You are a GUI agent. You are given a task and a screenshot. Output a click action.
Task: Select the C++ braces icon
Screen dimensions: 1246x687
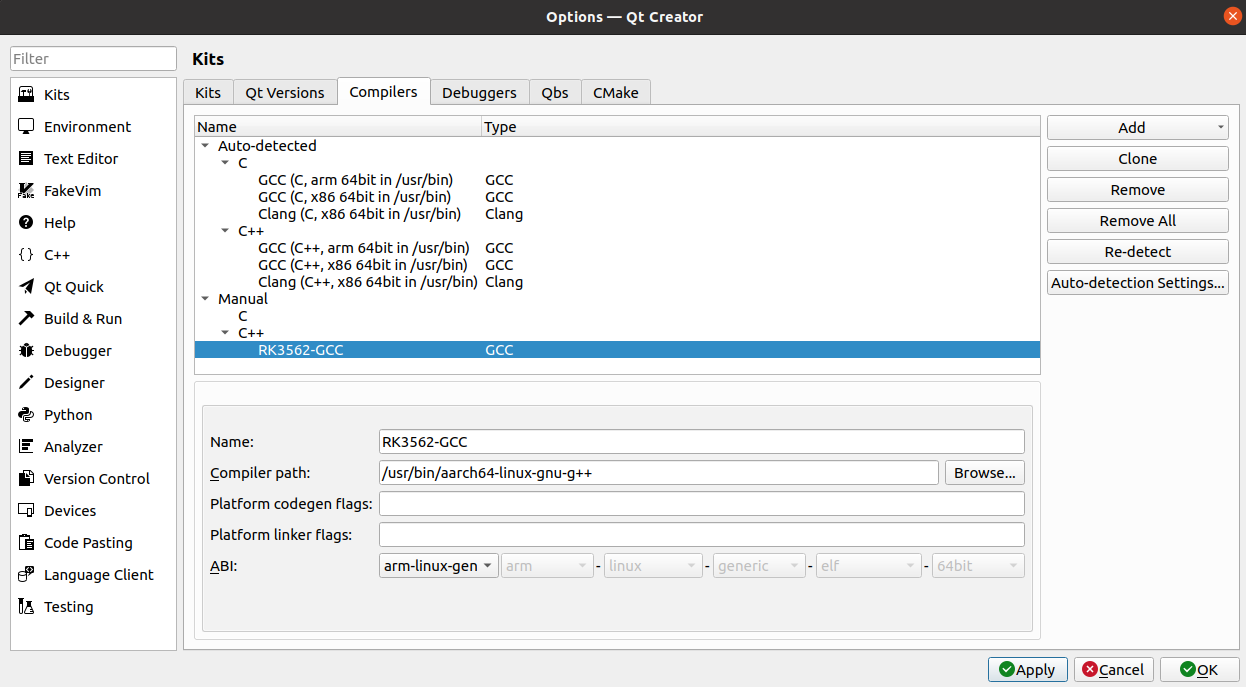coord(26,254)
